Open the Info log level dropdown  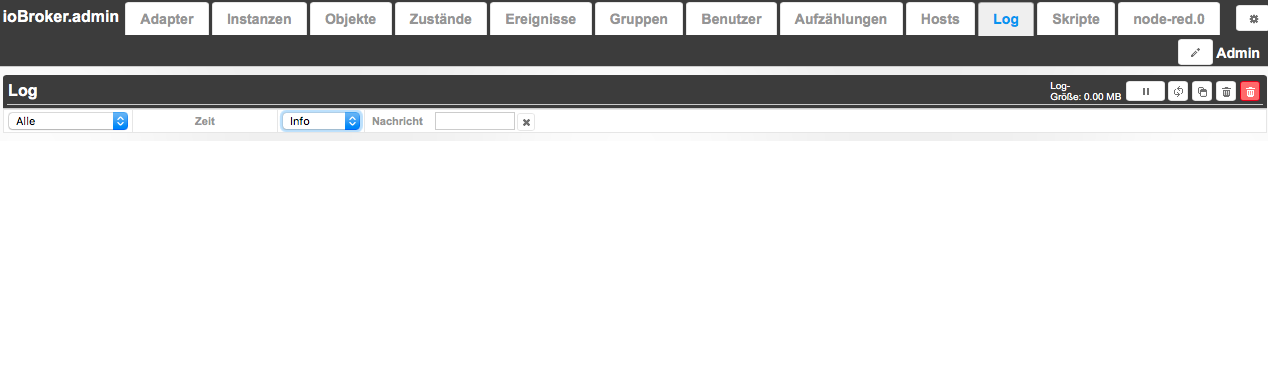tap(321, 121)
